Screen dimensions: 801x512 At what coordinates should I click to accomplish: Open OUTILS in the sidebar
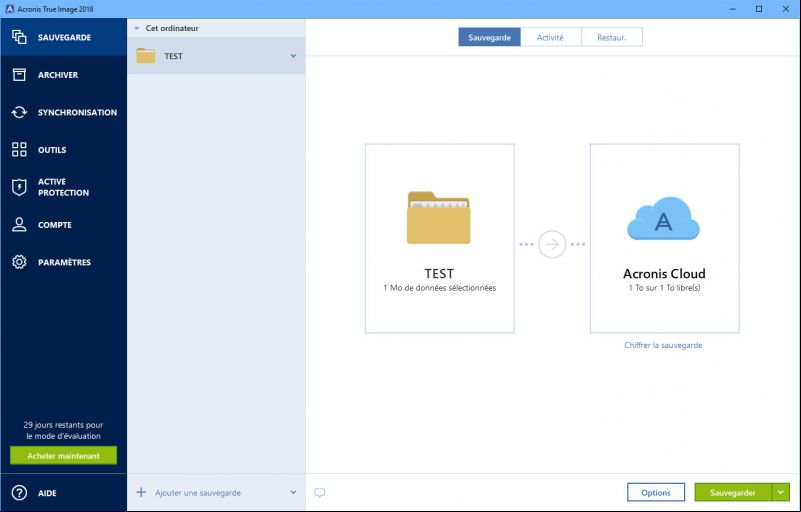click(x=52, y=150)
